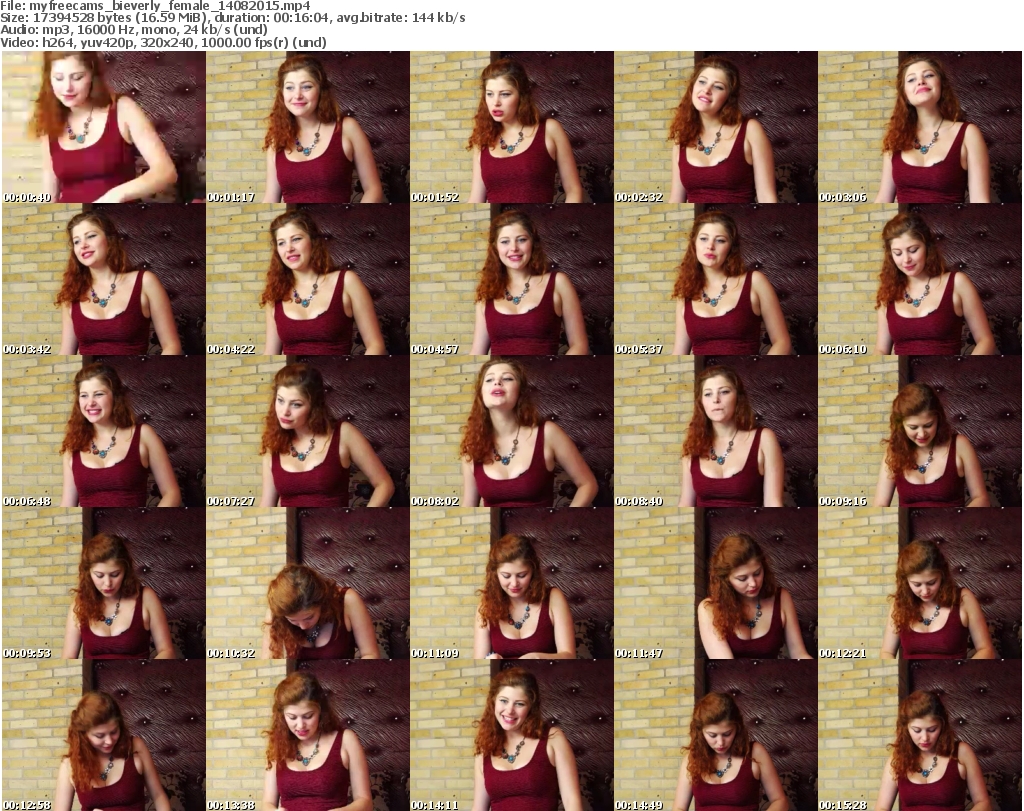
Task: Click the thumbnail stamped 00:00:40
Action: 104,127
